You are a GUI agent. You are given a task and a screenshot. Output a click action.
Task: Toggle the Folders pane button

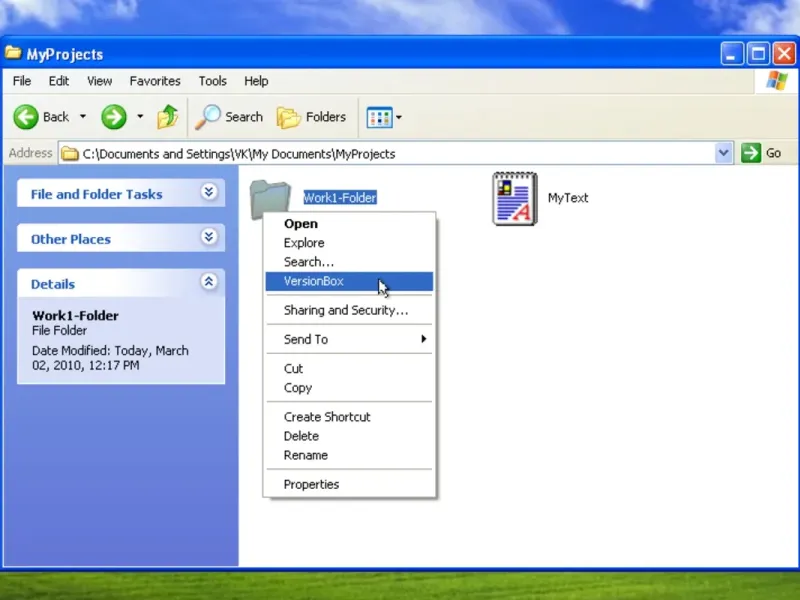pyautogui.click(x=311, y=117)
